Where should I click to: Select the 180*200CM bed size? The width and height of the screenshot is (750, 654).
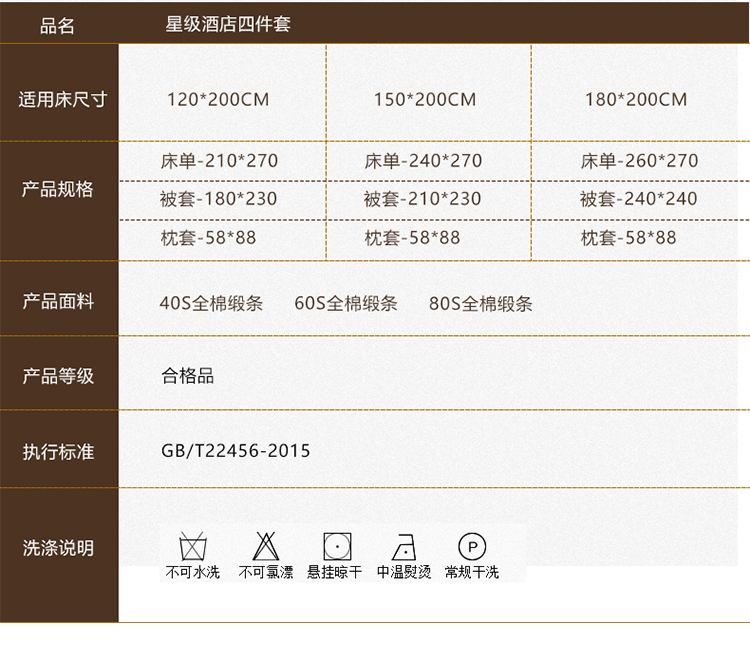coord(636,99)
